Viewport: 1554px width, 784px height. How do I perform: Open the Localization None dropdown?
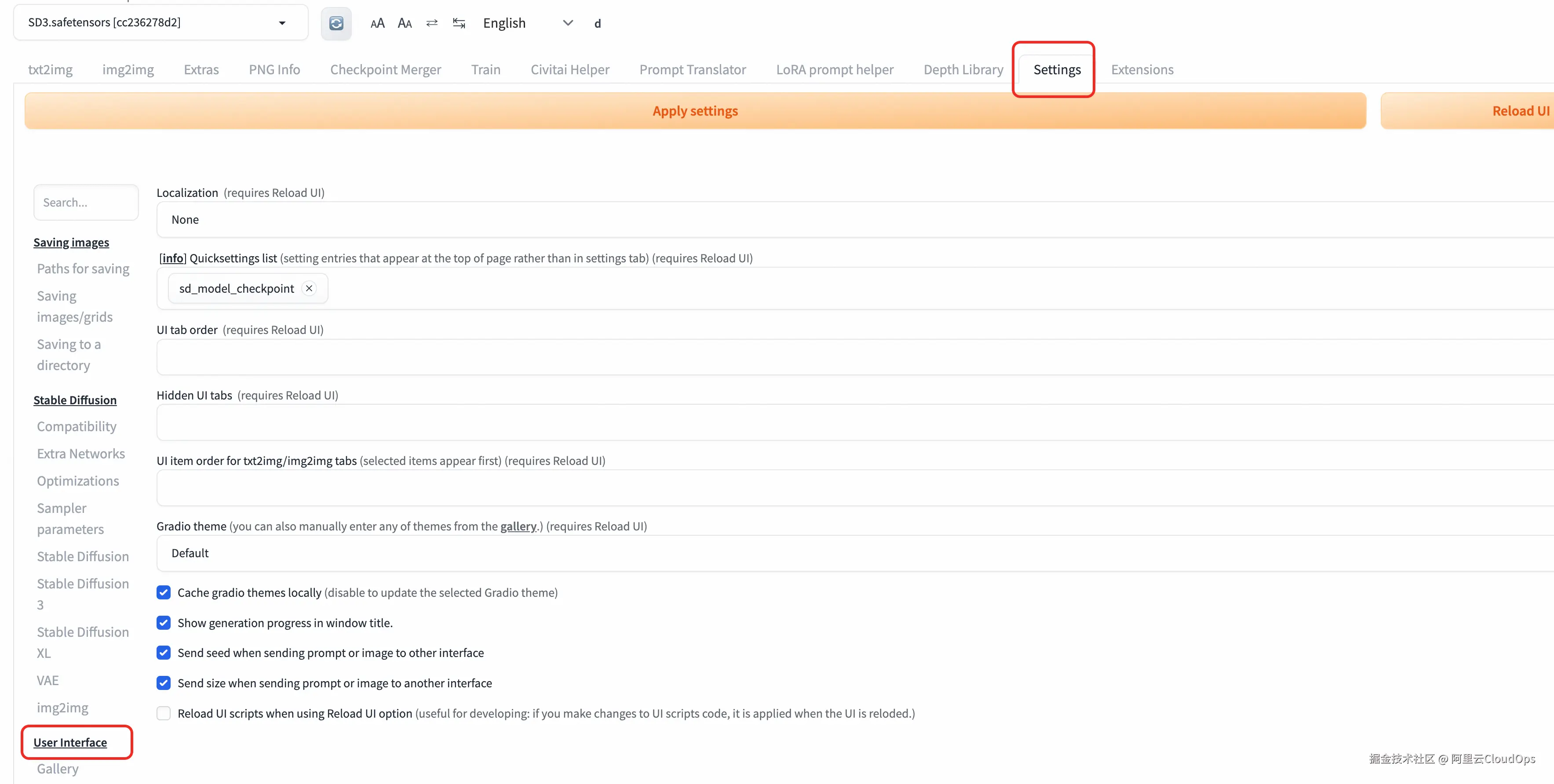845,220
